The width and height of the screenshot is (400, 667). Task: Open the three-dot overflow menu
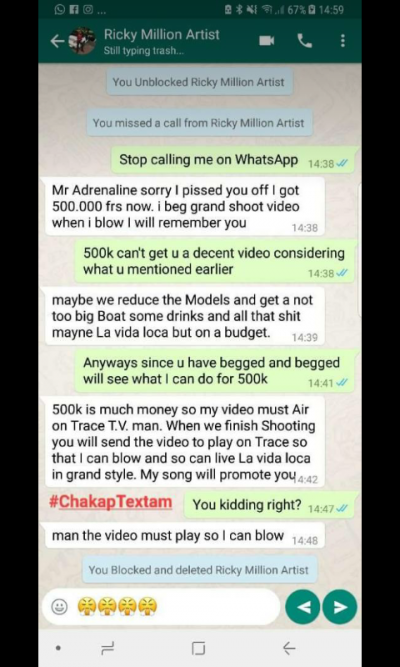(x=343, y=41)
